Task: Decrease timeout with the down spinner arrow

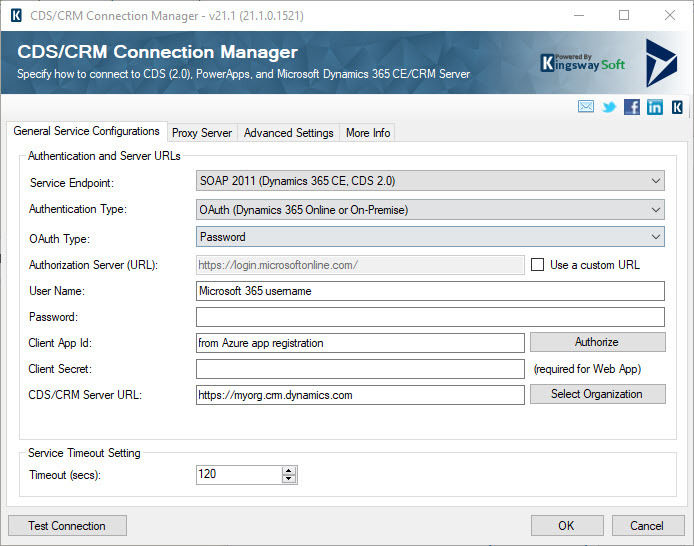Action: 289,479
